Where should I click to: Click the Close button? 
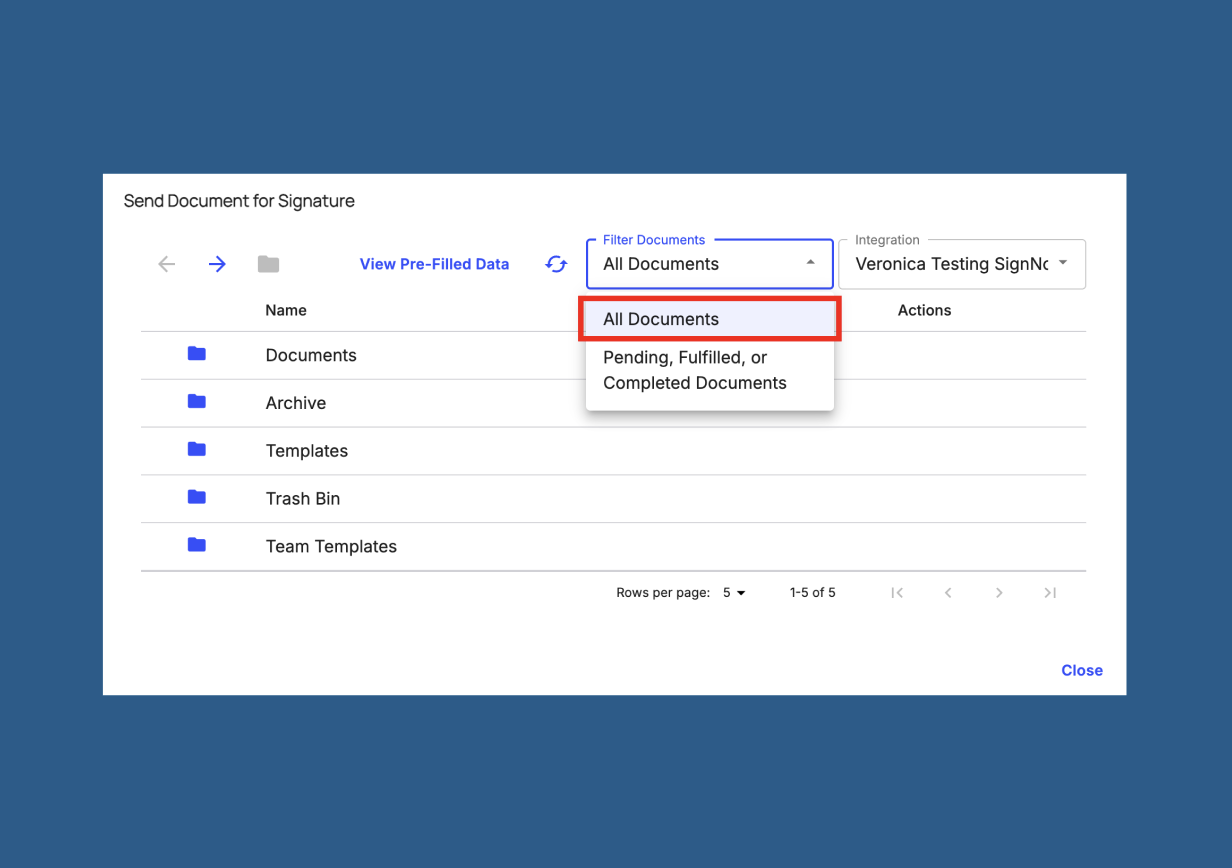coord(1082,670)
